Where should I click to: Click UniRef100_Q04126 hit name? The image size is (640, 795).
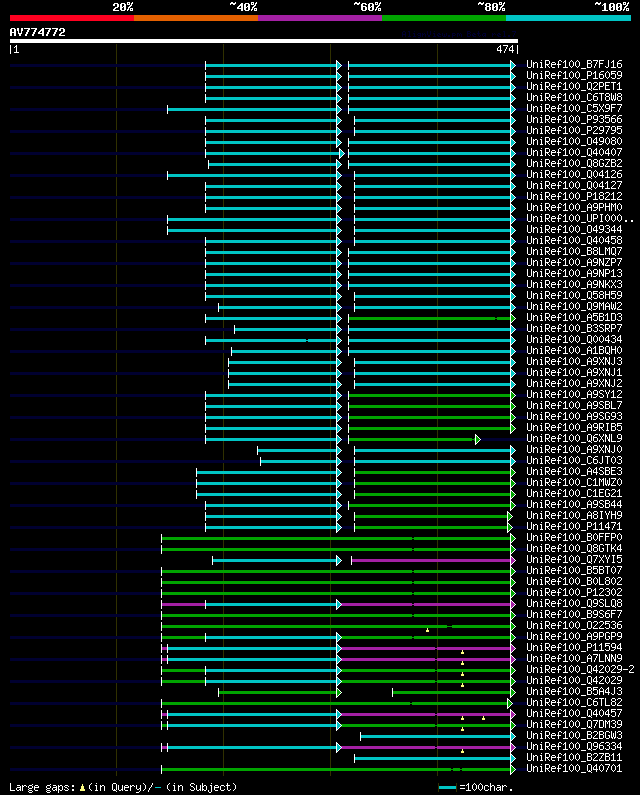tap(574, 174)
